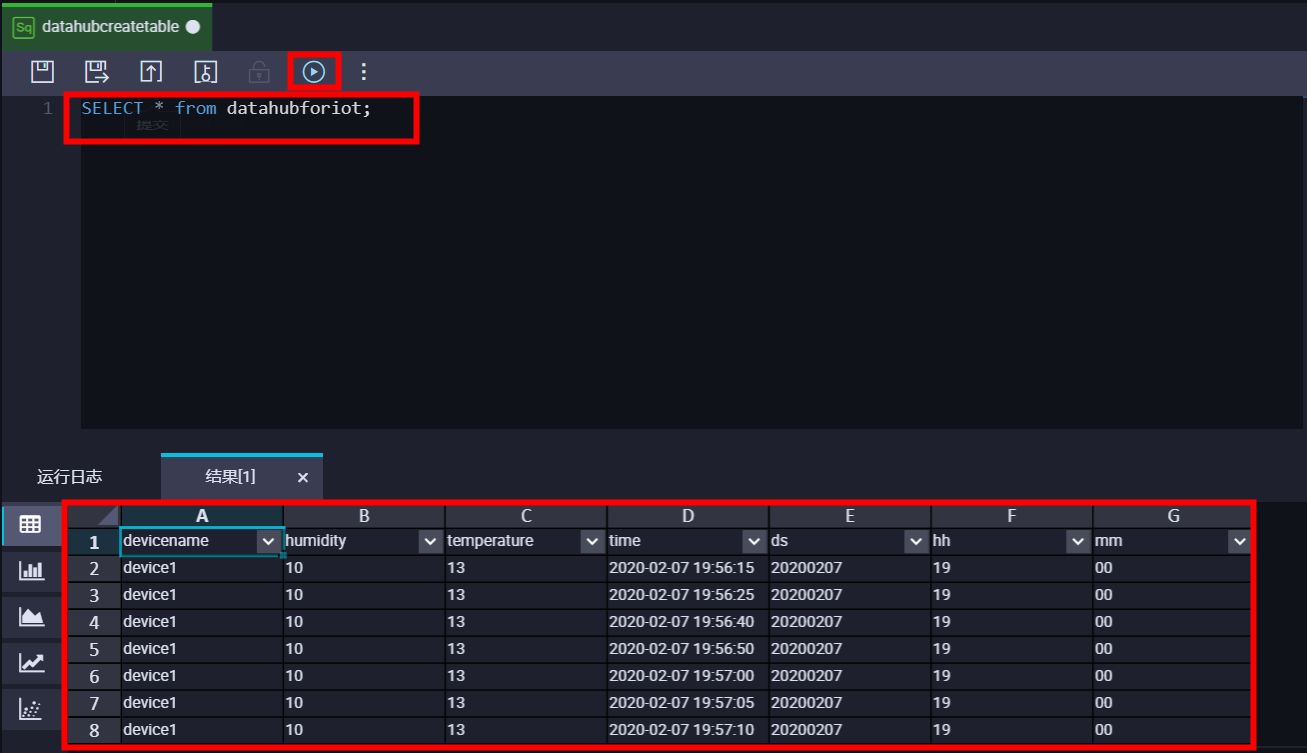Open time column filter dropdown

coord(754,541)
